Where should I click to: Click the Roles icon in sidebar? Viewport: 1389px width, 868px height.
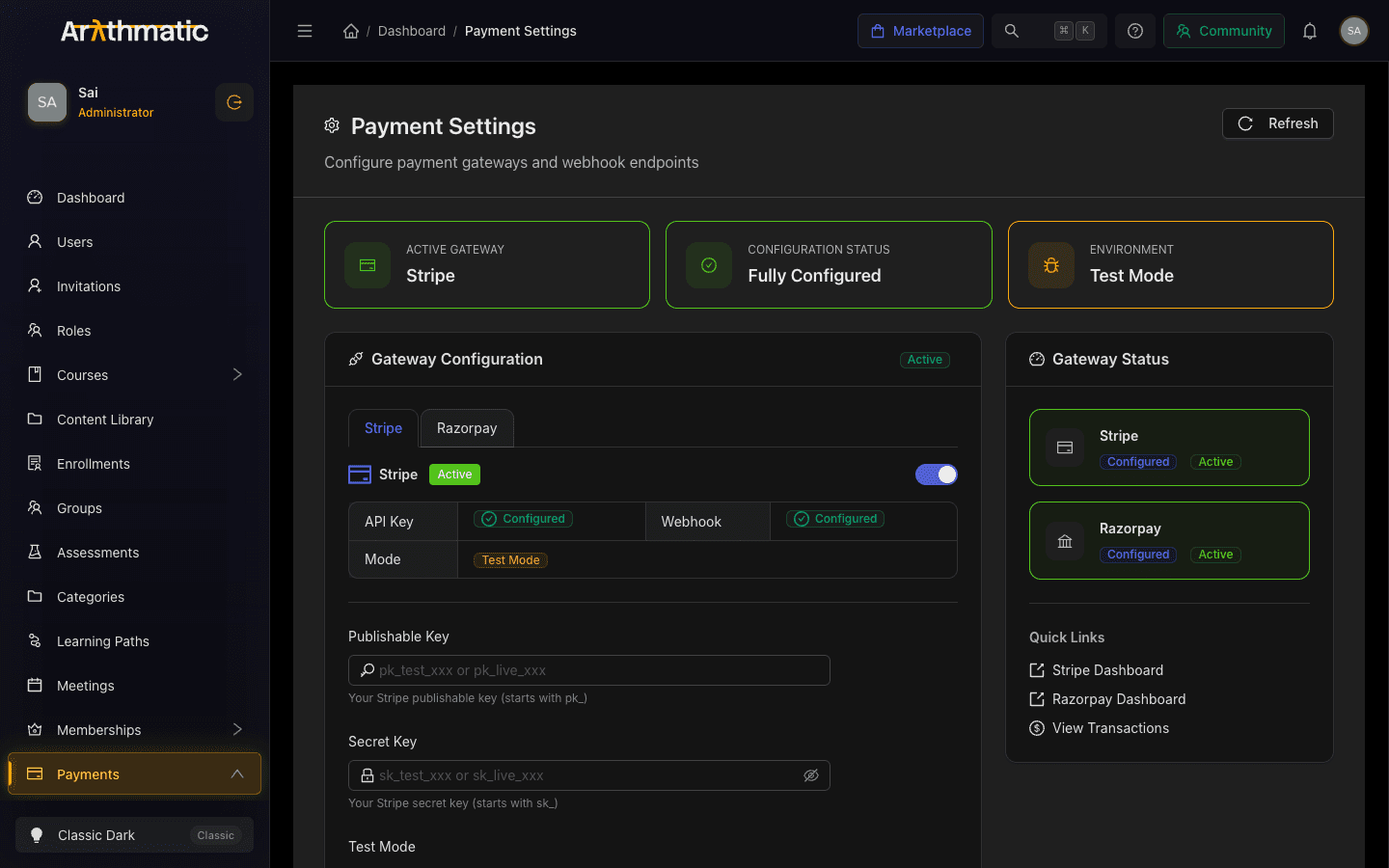point(35,331)
